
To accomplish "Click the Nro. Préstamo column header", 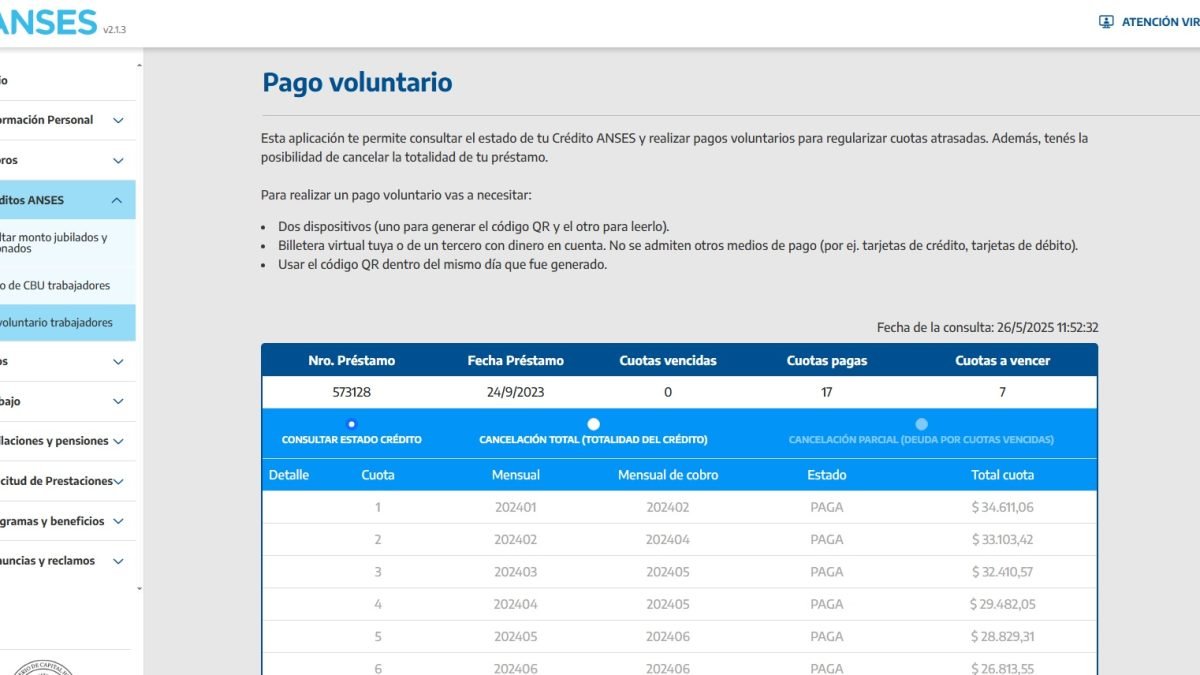I will click(351, 360).
